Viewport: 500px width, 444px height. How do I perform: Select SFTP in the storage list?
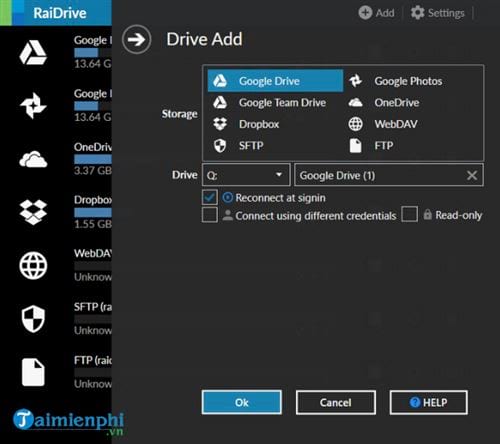[x=238, y=146]
